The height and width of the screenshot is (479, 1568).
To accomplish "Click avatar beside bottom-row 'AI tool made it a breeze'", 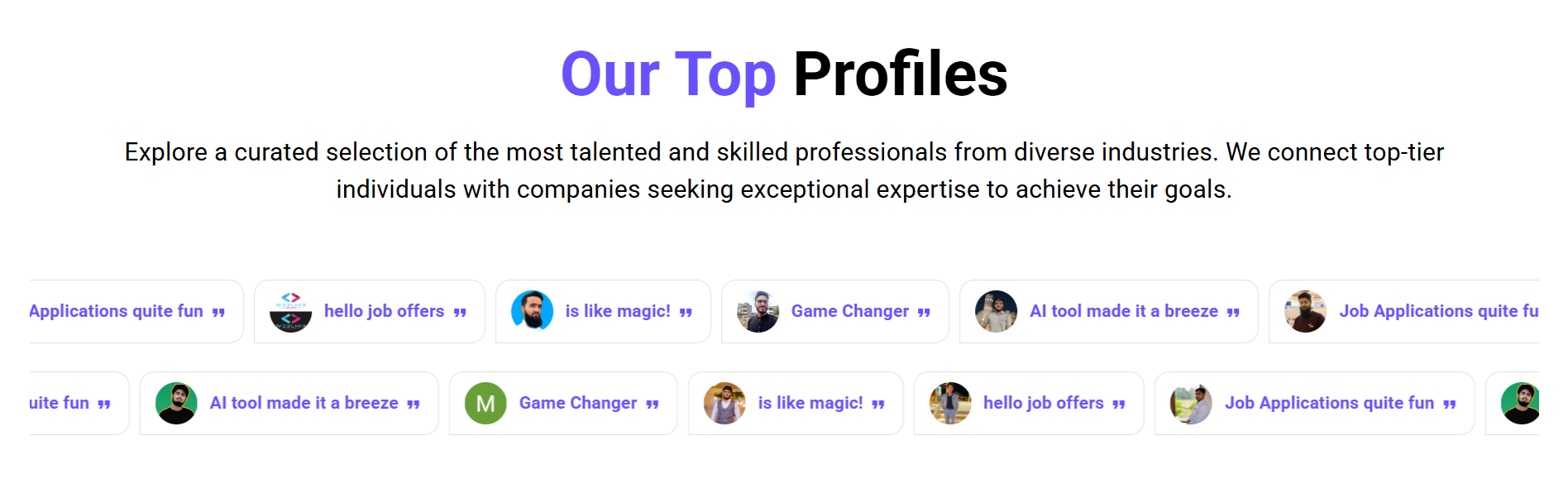I will (176, 403).
